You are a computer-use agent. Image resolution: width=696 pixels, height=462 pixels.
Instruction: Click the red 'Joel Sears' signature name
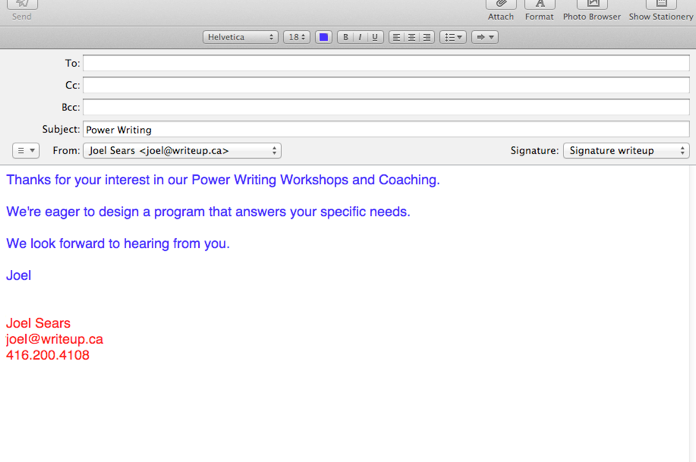[38, 323]
